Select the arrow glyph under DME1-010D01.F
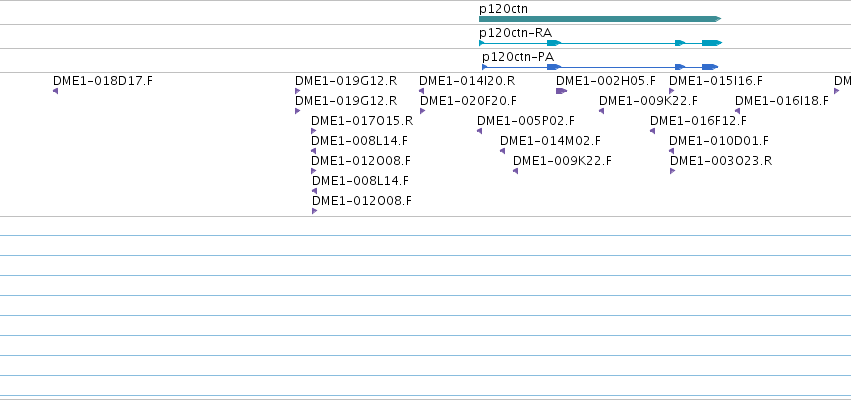Screen dimensions: 851x400 point(671,151)
